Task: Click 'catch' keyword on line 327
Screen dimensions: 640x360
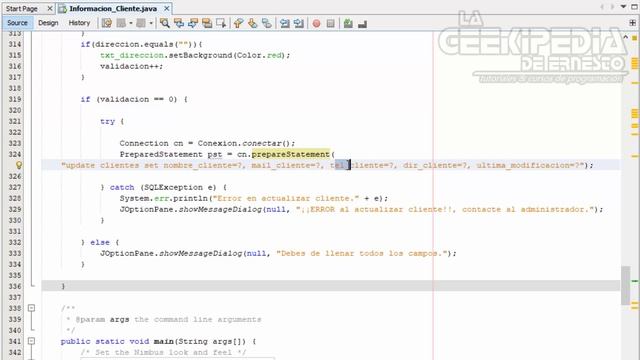Action: [122, 187]
